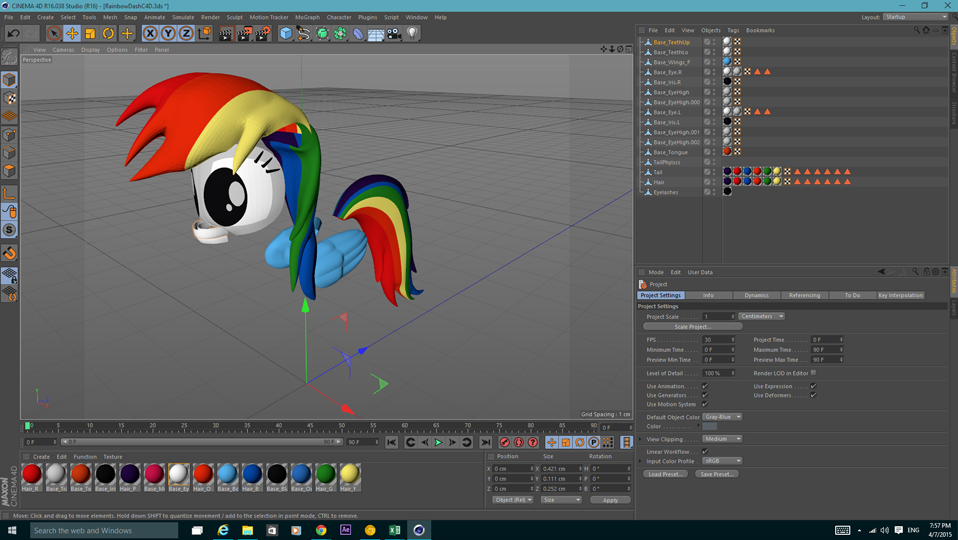958x540 pixels.
Task: Enable Render LOD in Editor checkbox
Action: (813, 373)
